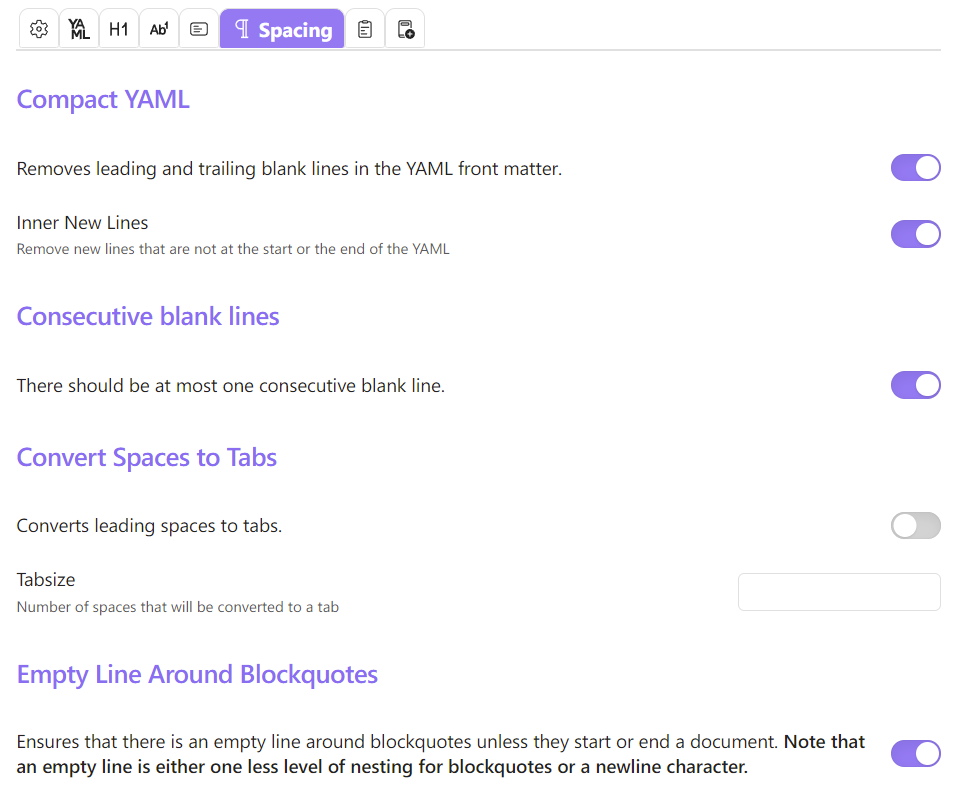The width and height of the screenshot is (955, 803).
Task: Click inside the Tabsize input field
Action: pyautogui.click(x=838, y=591)
